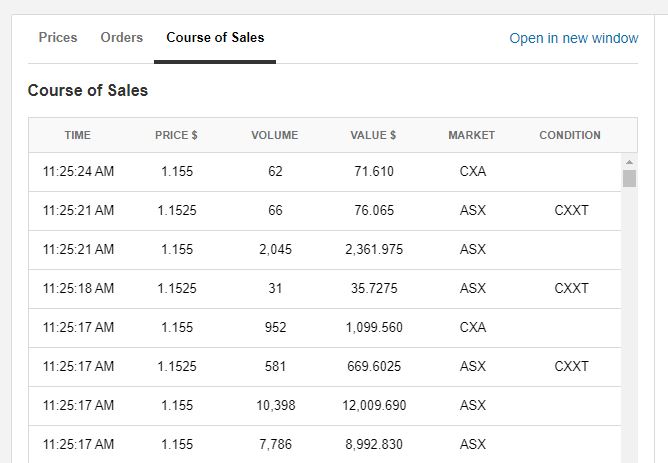This screenshot has width=668, height=463.
Task: Click the volume 66 cell
Action: point(275,210)
